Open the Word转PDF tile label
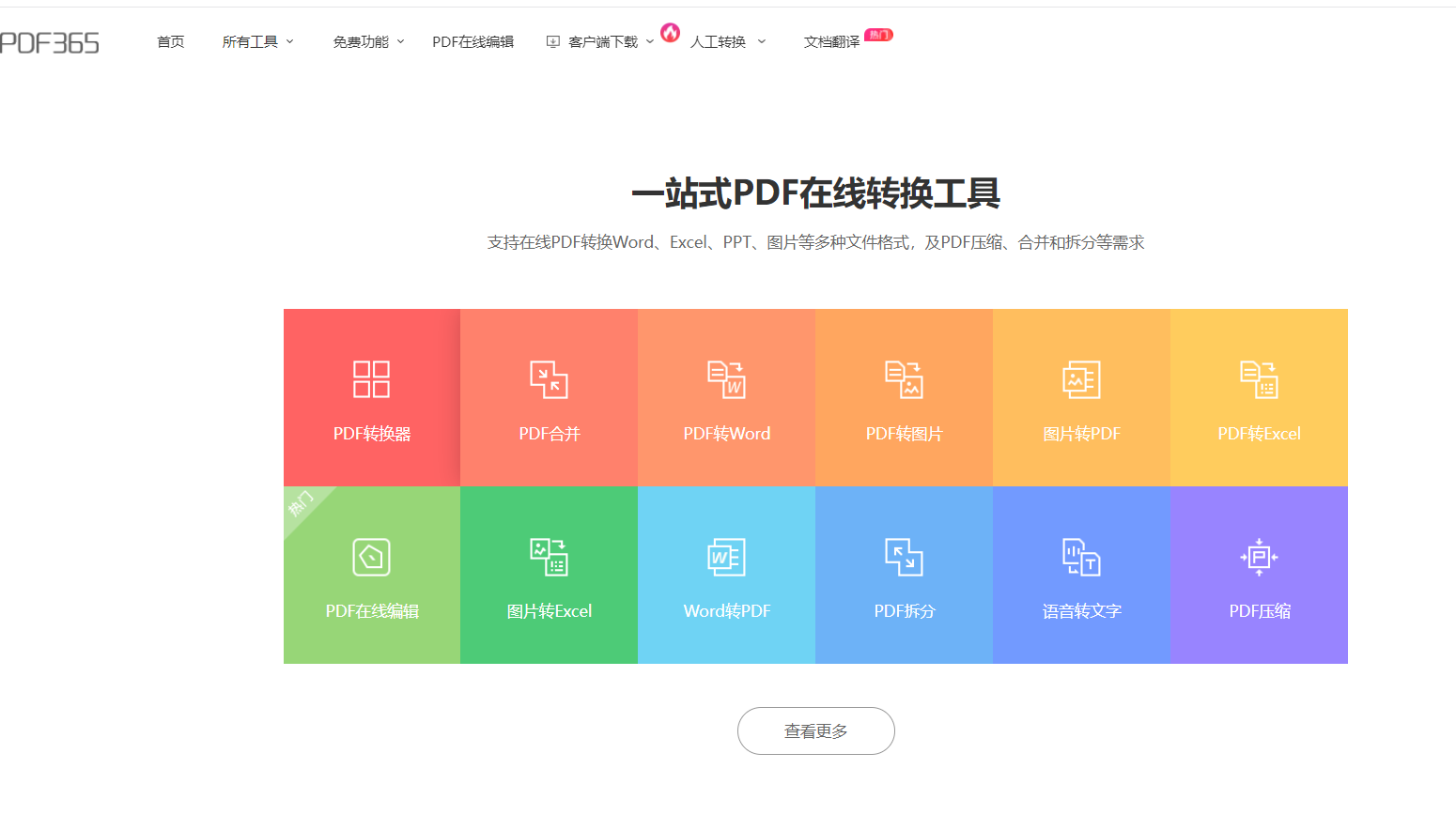This screenshot has height=830, width=1456. pos(727,611)
